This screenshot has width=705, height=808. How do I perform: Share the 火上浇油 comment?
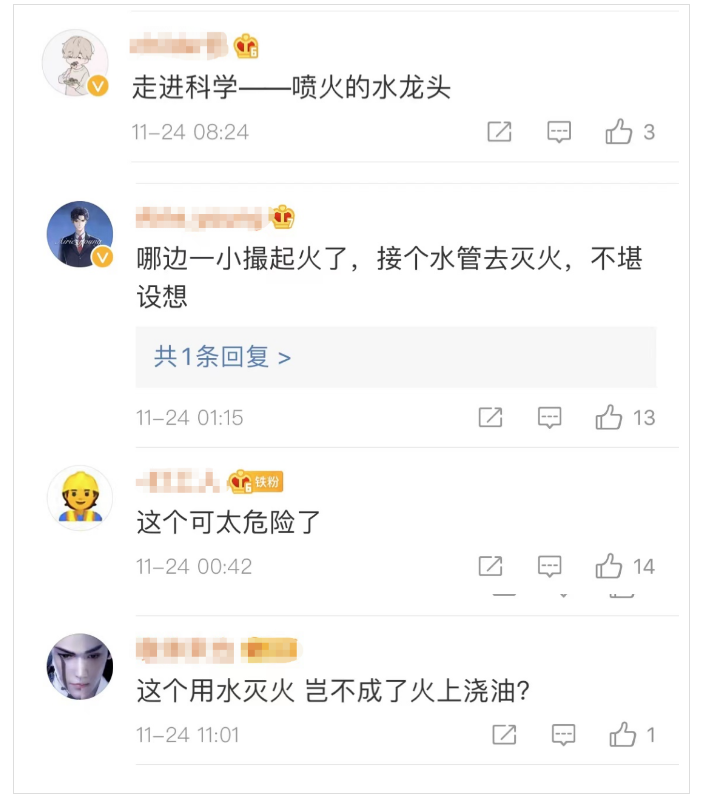tap(504, 736)
